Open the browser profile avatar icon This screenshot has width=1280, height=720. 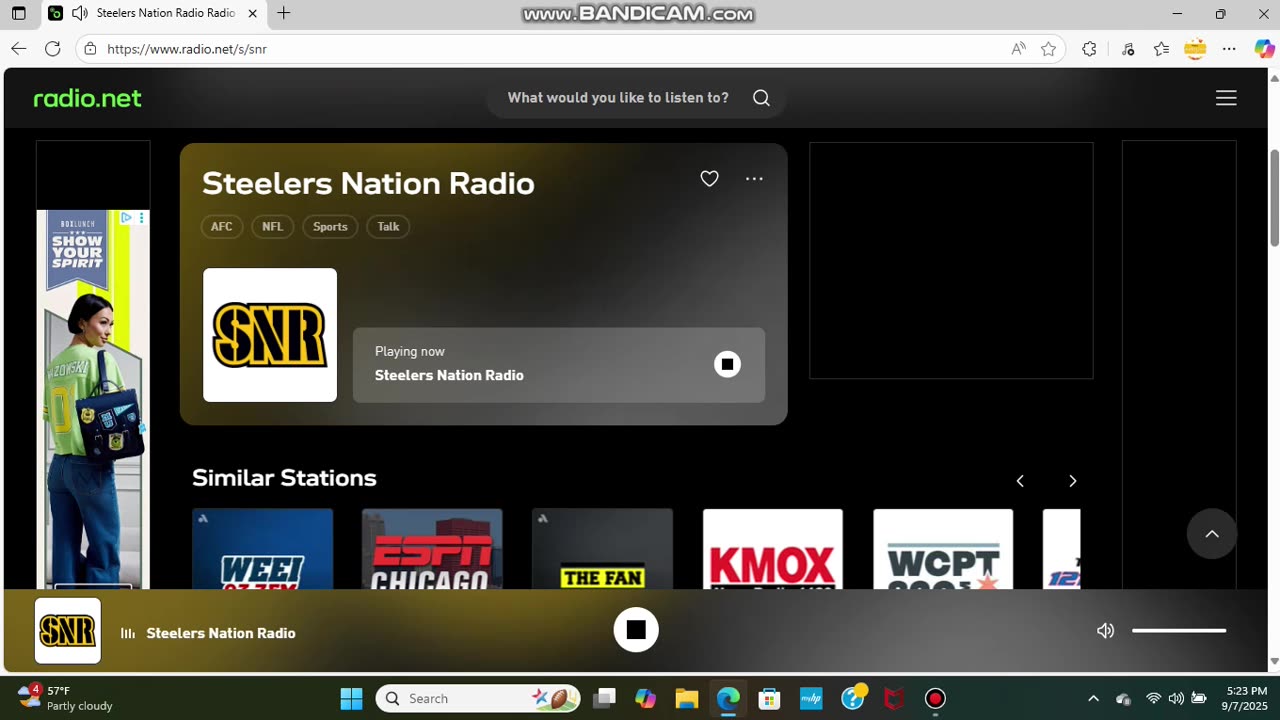point(1195,48)
